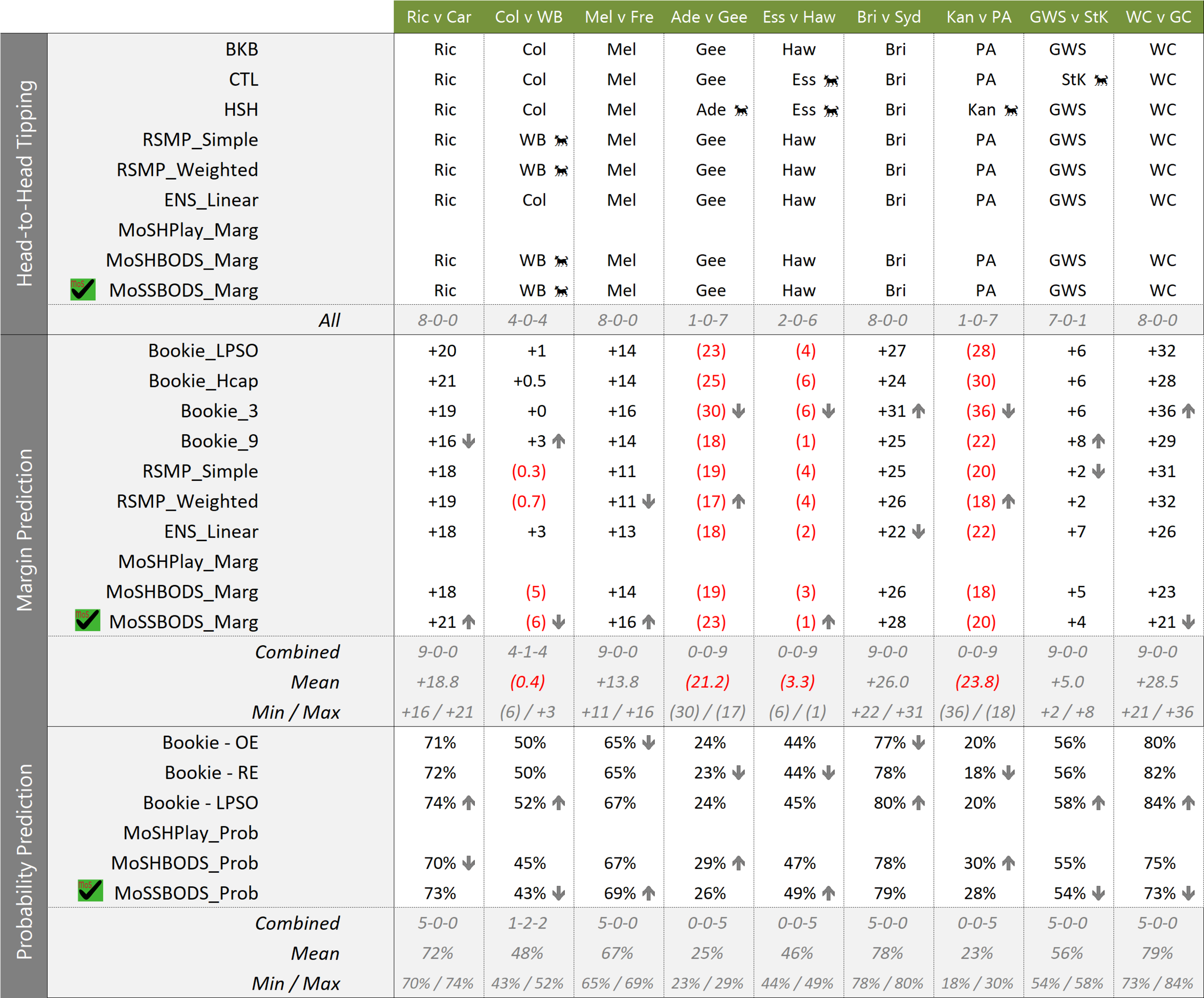
Task: Click the red (21.2) Mean margin cell
Action: click(707, 682)
